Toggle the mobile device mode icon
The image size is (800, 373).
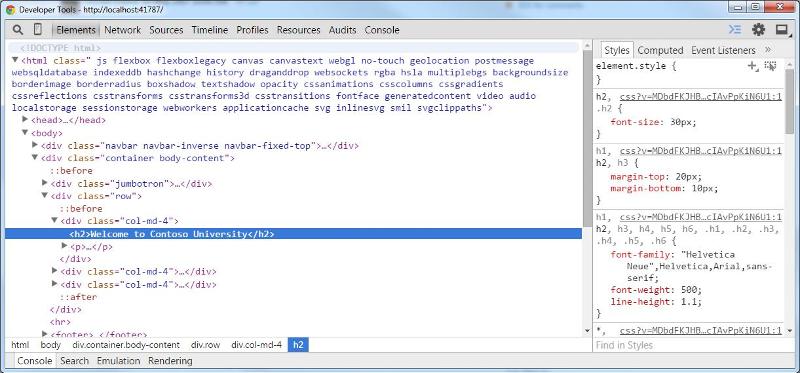click(38, 30)
